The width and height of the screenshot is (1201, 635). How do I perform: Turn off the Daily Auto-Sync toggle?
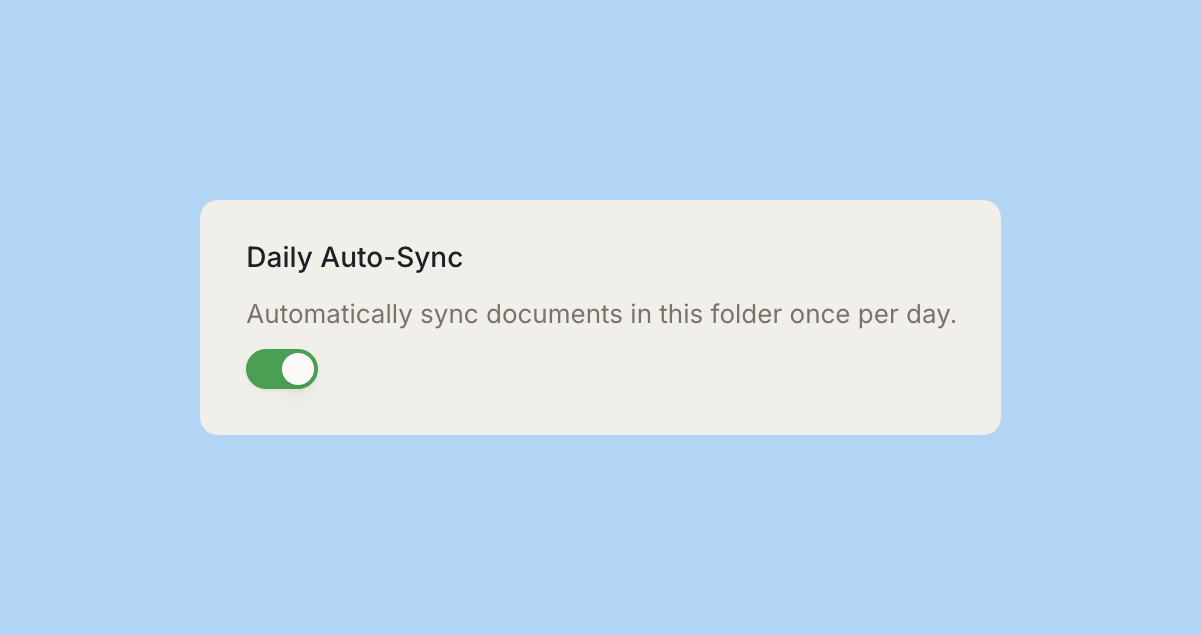point(282,369)
